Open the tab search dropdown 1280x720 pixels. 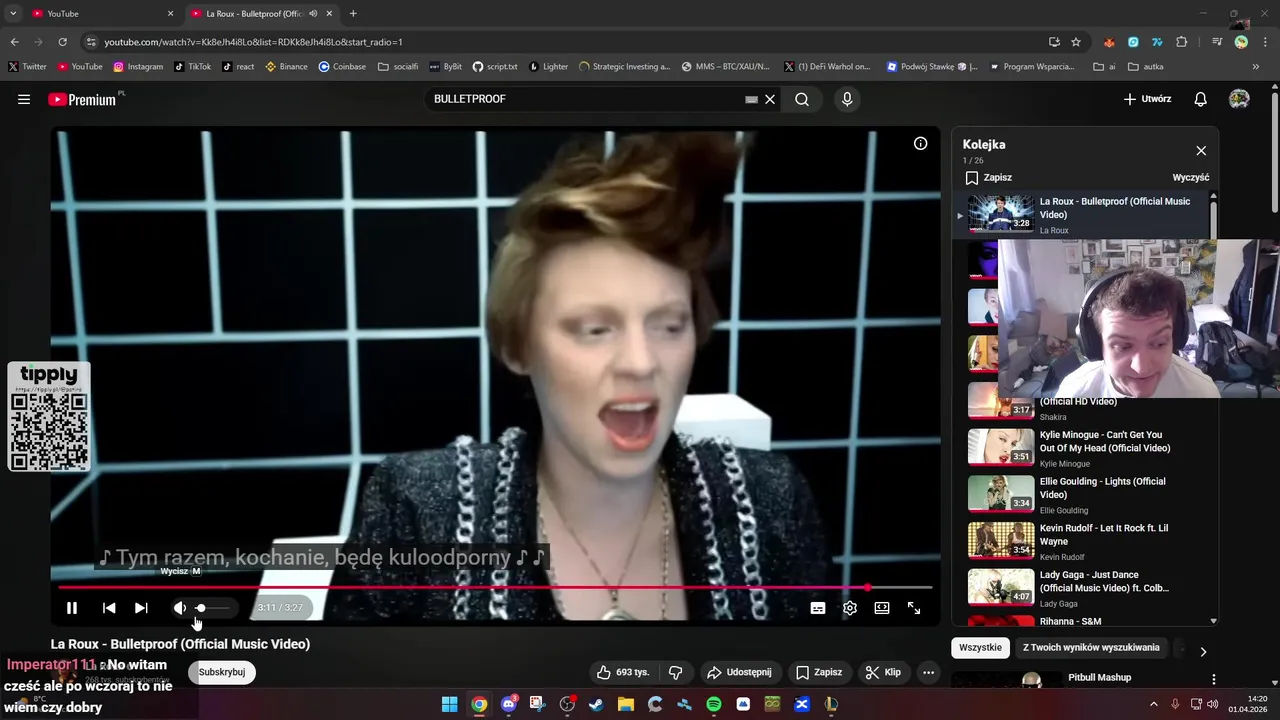click(x=12, y=13)
